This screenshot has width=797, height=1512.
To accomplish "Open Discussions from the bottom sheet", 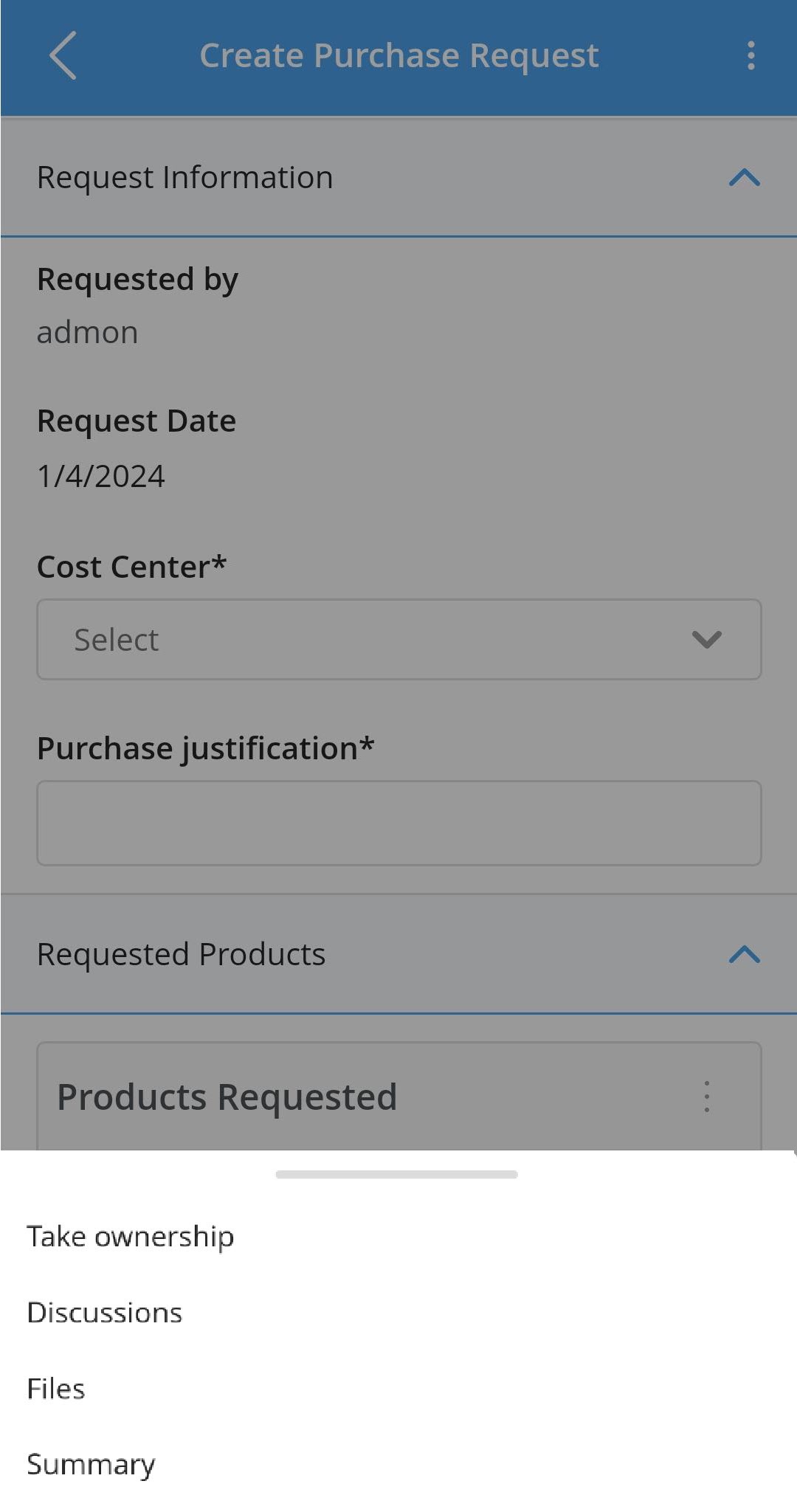I will (x=105, y=1313).
